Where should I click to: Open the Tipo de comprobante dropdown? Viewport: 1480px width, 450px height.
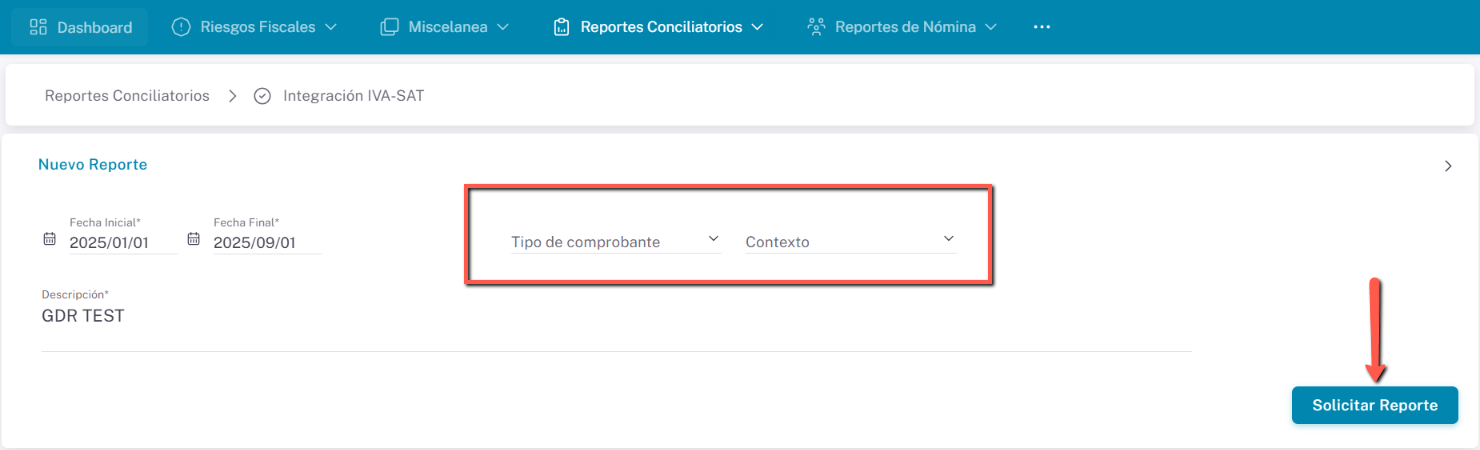coord(615,241)
